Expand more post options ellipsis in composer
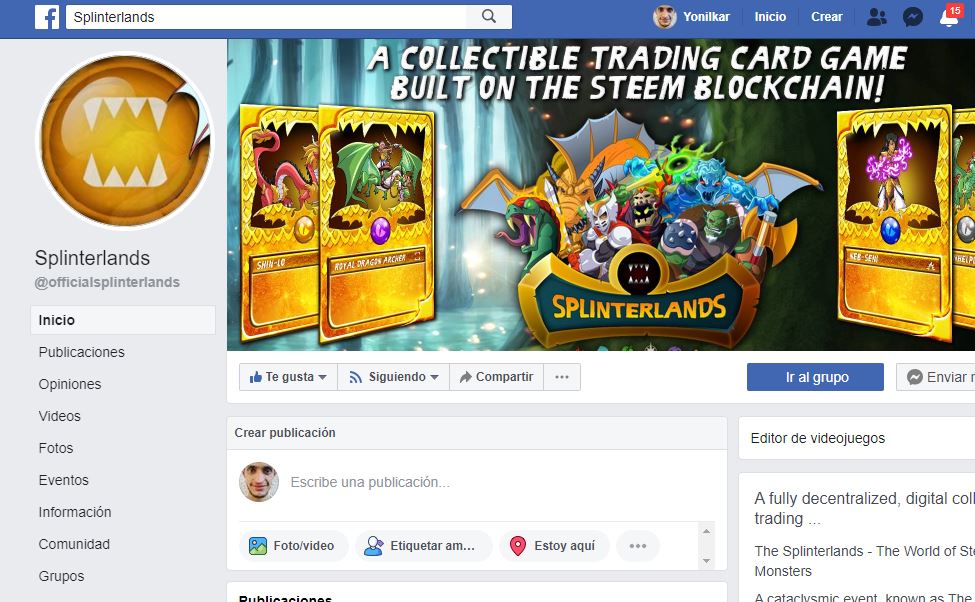 point(638,545)
